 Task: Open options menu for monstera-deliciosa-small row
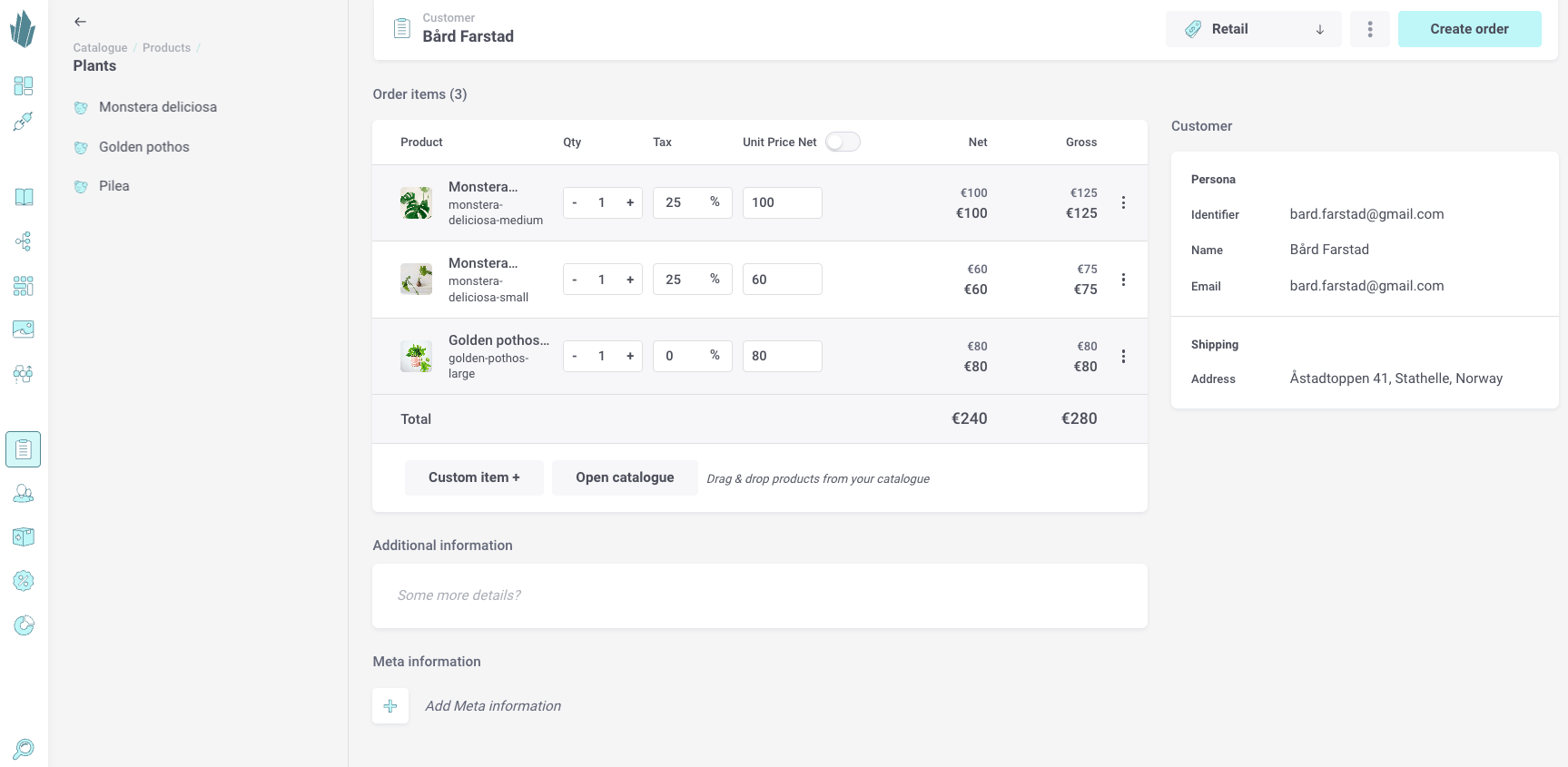coord(1123,280)
